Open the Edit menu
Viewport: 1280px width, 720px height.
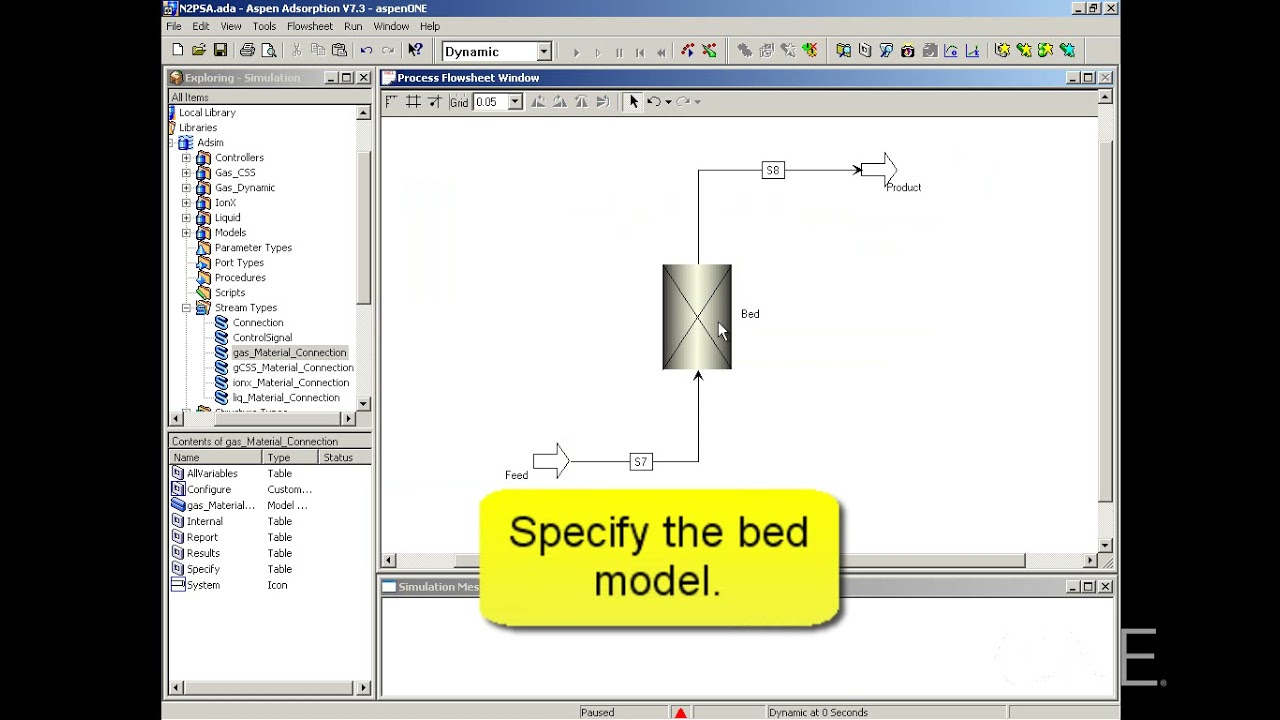201,26
